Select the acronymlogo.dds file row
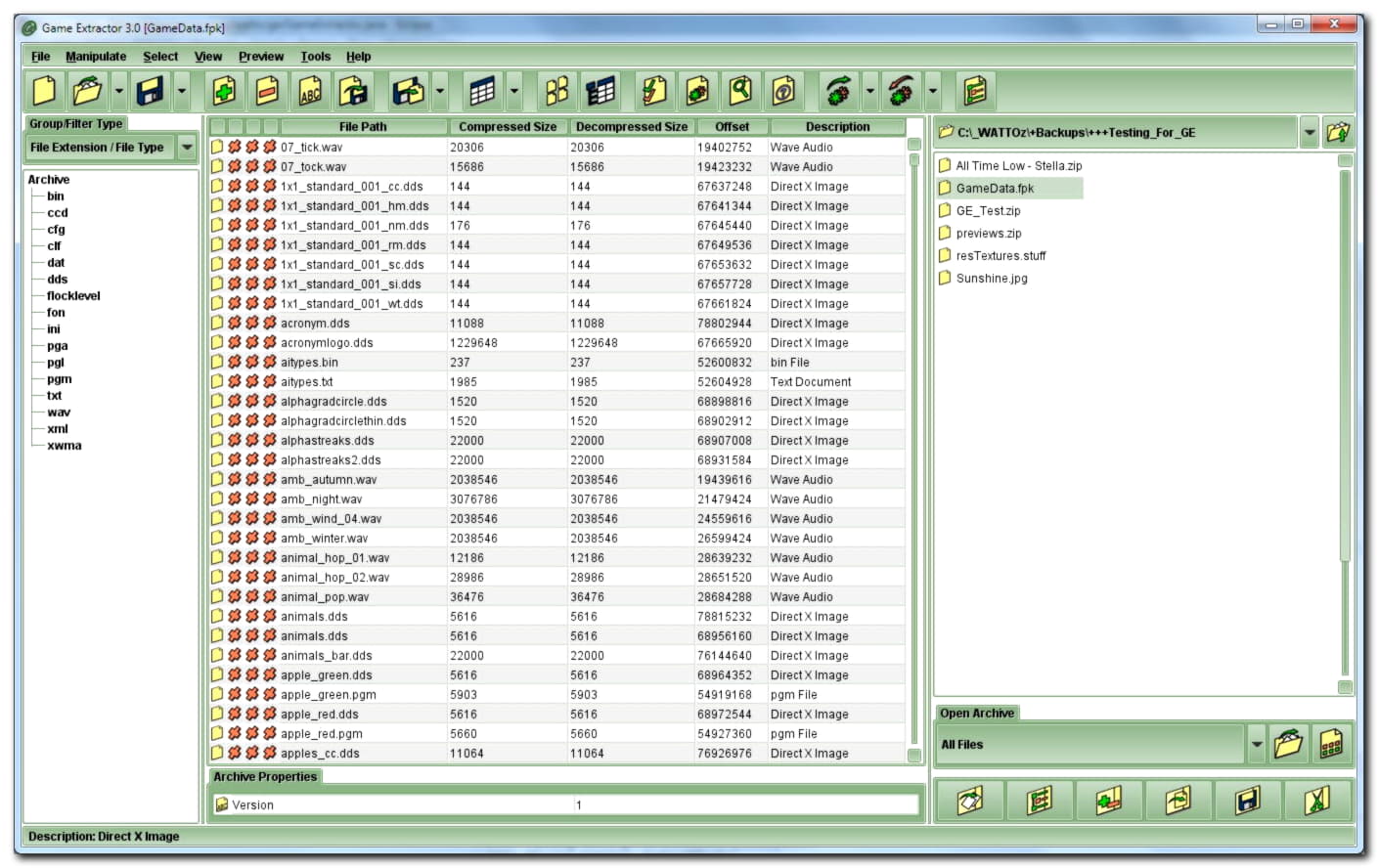This screenshot has height=868, width=1378. [557, 343]
